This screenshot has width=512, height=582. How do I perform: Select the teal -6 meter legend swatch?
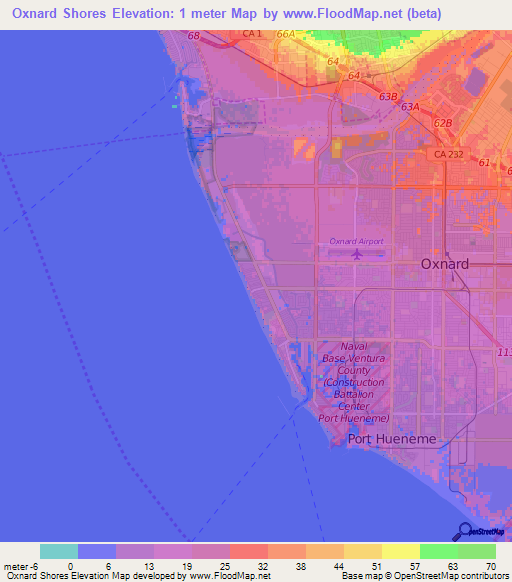tap(59, 551)
